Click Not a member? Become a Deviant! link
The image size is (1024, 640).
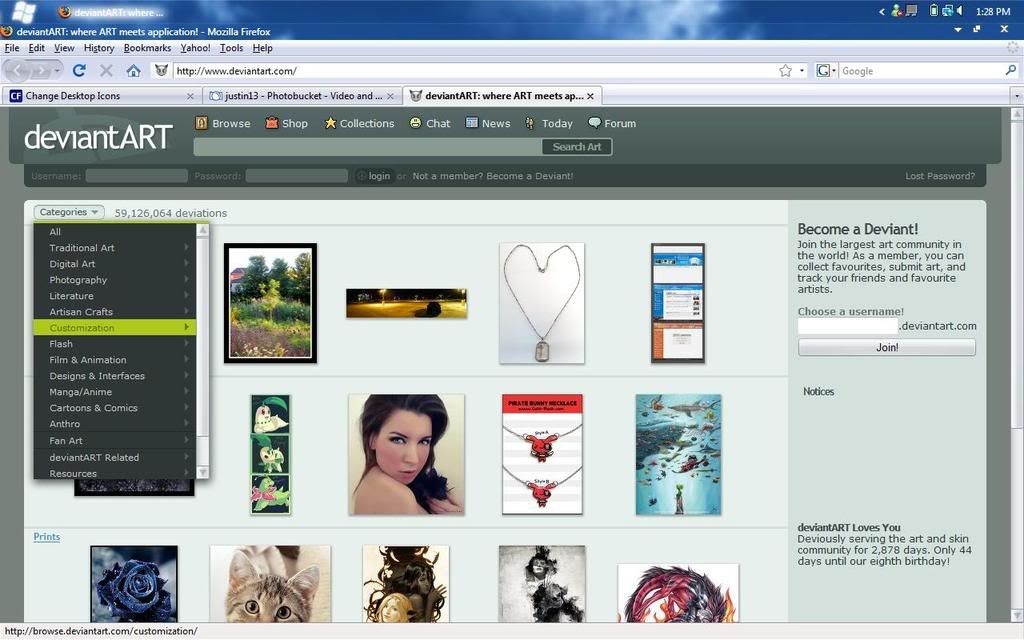[492, 176]
